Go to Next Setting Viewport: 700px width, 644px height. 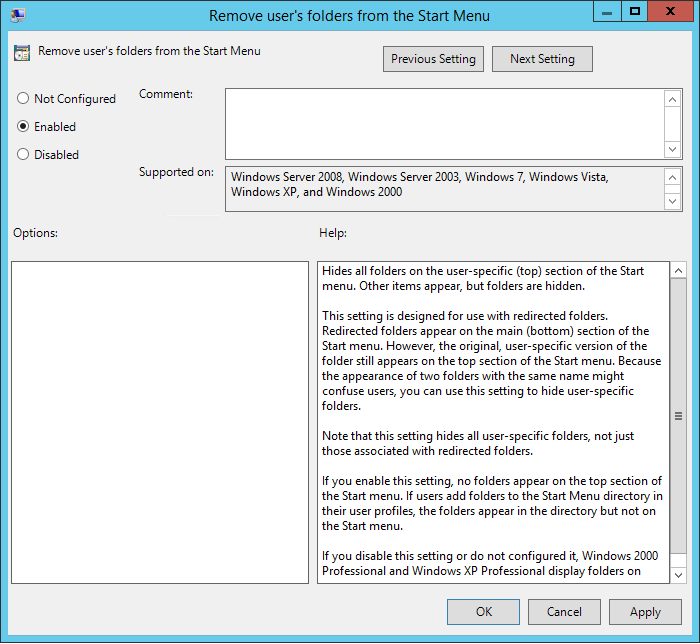click(x=542, y=59)
